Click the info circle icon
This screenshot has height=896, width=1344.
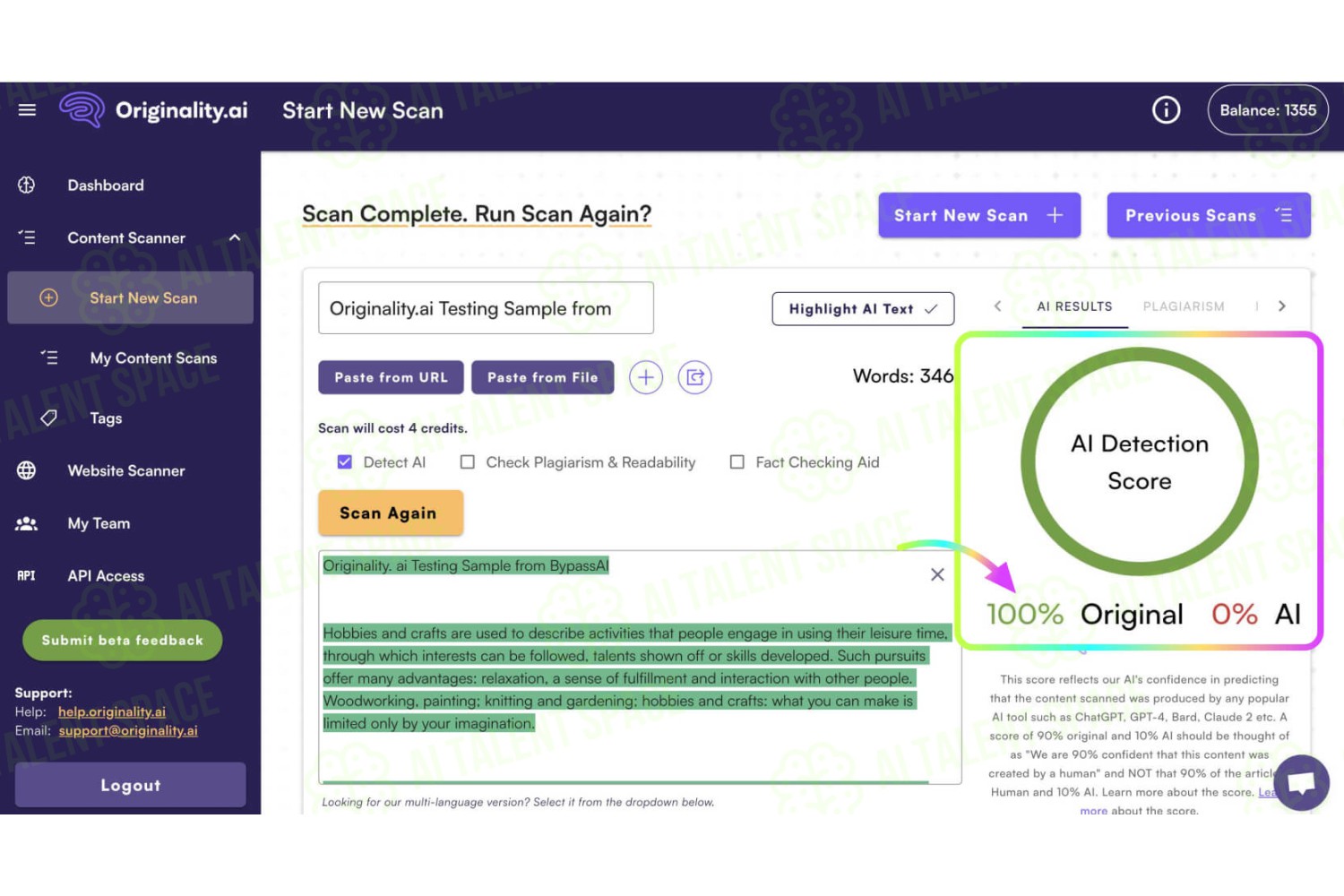(x=1166, y=110)
